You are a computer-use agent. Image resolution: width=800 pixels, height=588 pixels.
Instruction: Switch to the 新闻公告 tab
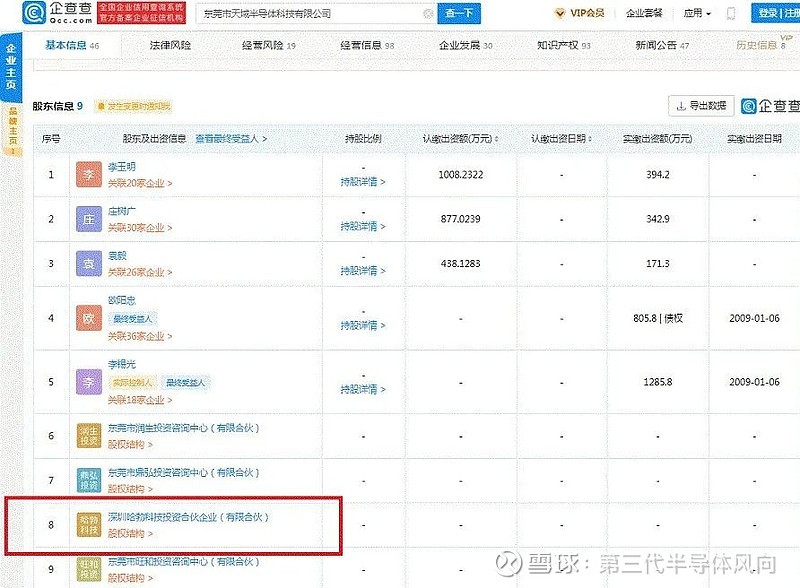pyautogui.click(x=662, y=45)
